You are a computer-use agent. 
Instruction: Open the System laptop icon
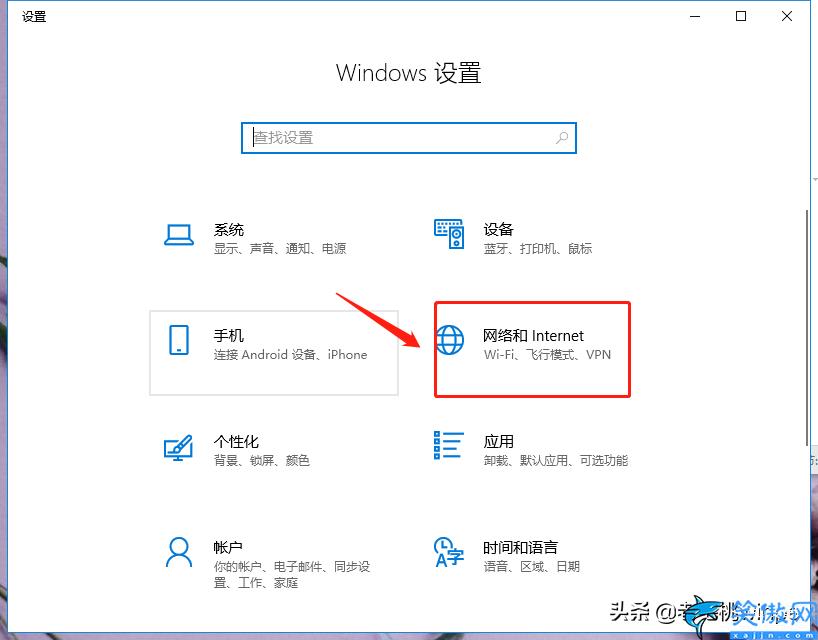coord(179,235)
